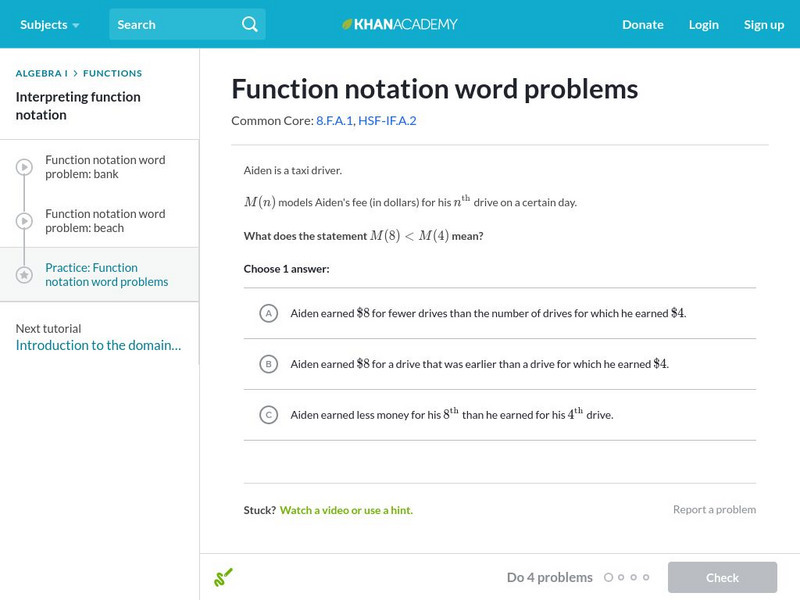Open the 8.F.A.1 Common Core link
This screenshot has width=800, height=600.
click(x=333, y=121)
